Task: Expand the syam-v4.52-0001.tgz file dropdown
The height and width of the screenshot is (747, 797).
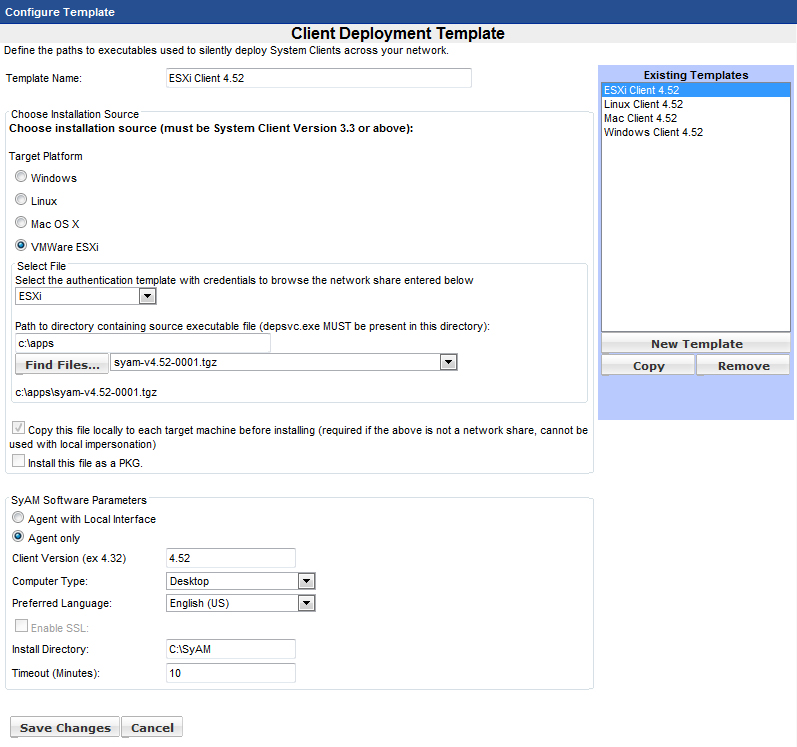Action: 448,363
